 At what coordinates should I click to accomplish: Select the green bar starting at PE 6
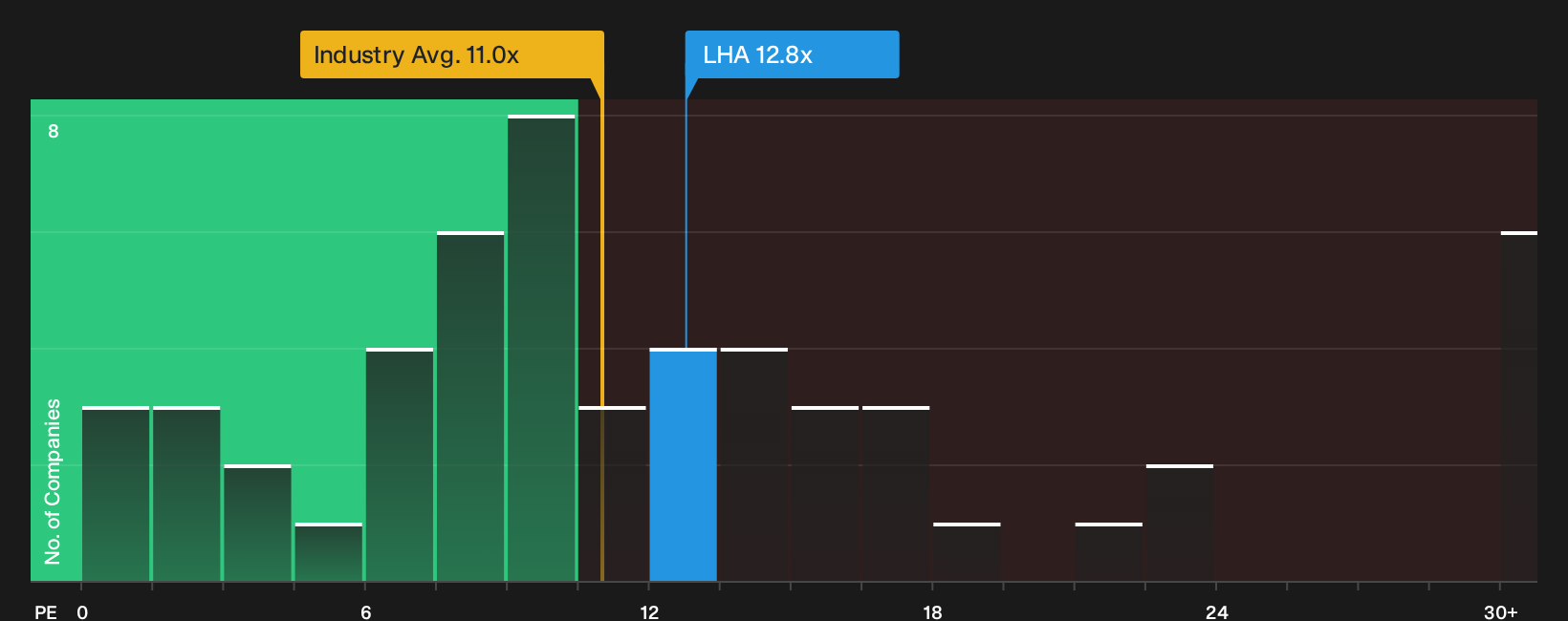400,464
